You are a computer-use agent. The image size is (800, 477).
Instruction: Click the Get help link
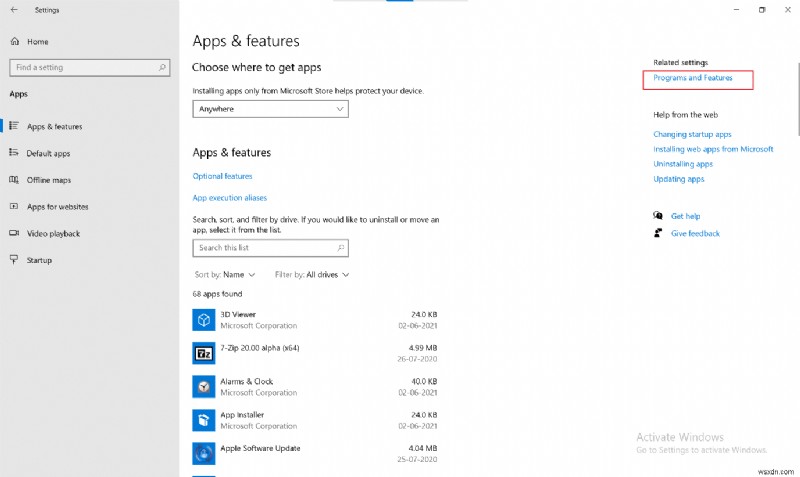(x=685, y=216)
